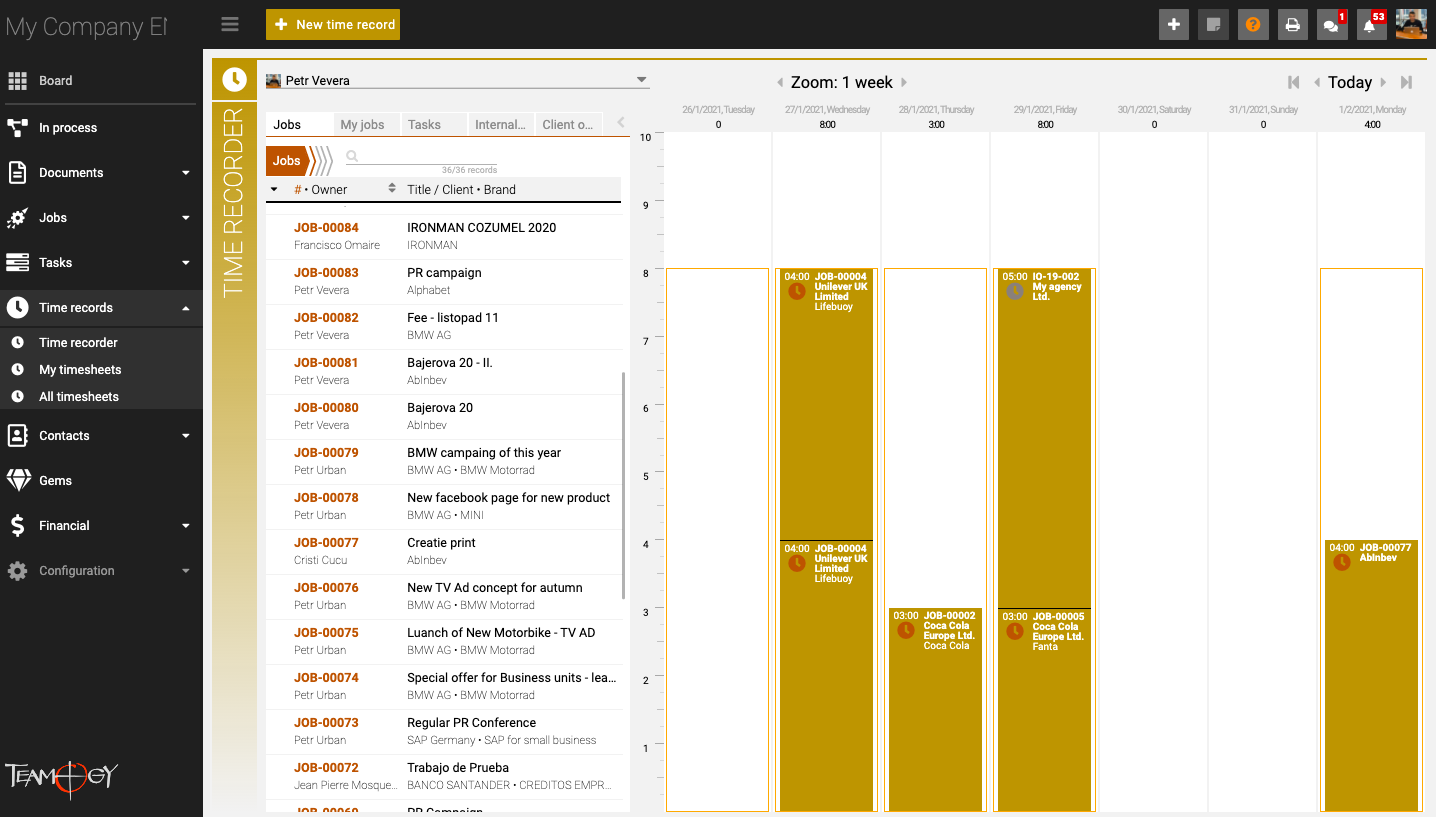This screenshot has width=1436, height=817.
Task: Expand the Configuration sidebar menu
Action: (186, 571)
